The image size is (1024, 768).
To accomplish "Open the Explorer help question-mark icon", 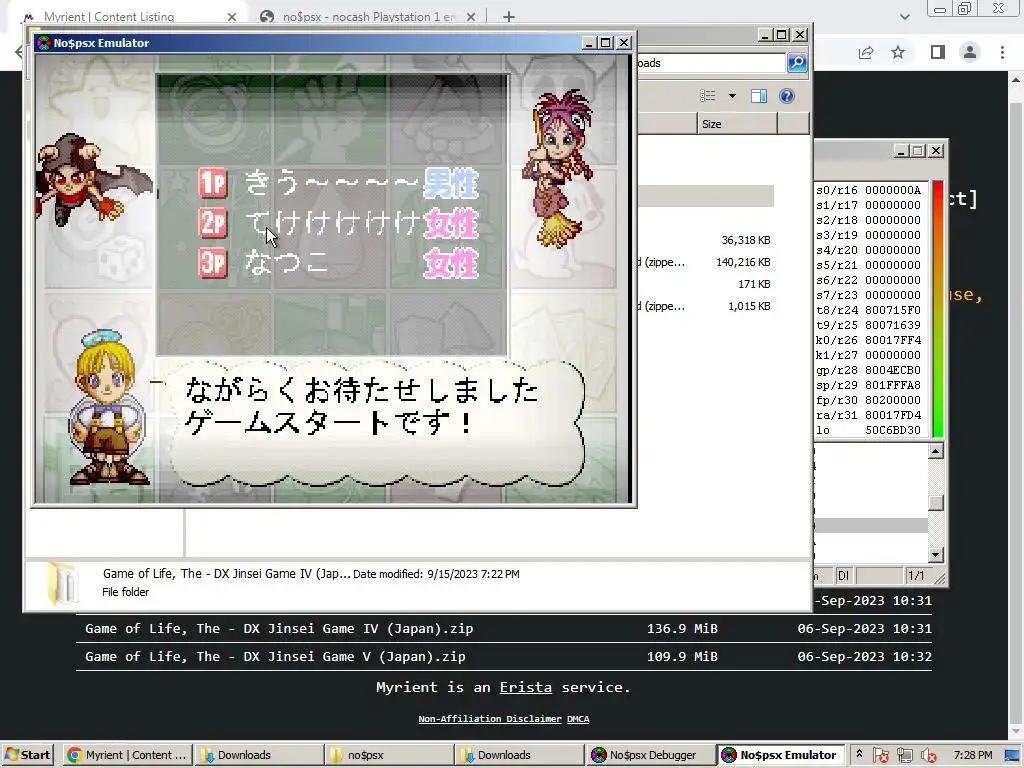I will (x=787, y=96).
